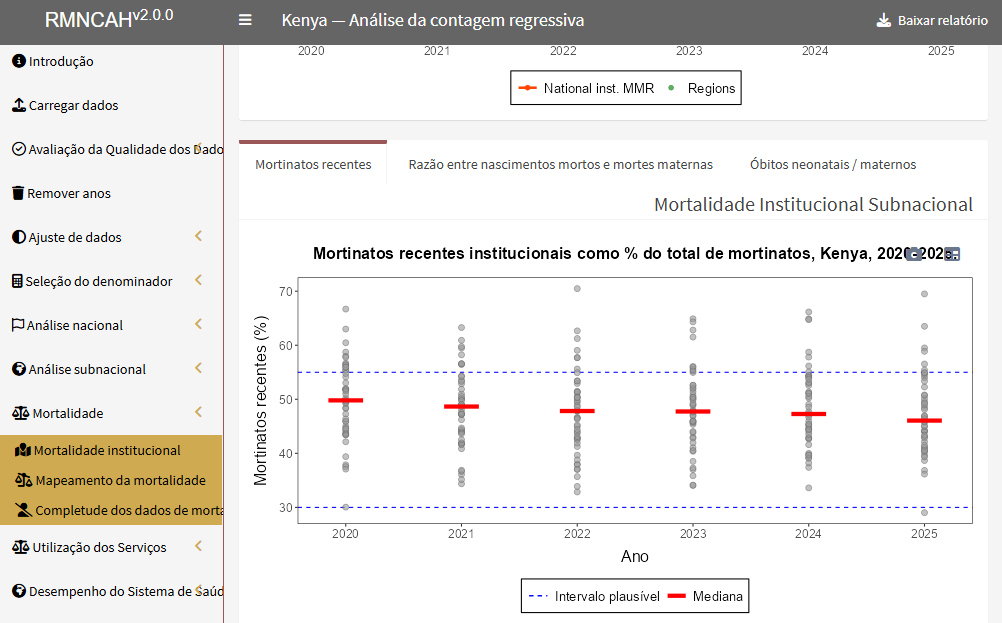This screenshot has width=1002, height=623.
Task: Click the Ajuste de dados label
Action: pos(75,237)
